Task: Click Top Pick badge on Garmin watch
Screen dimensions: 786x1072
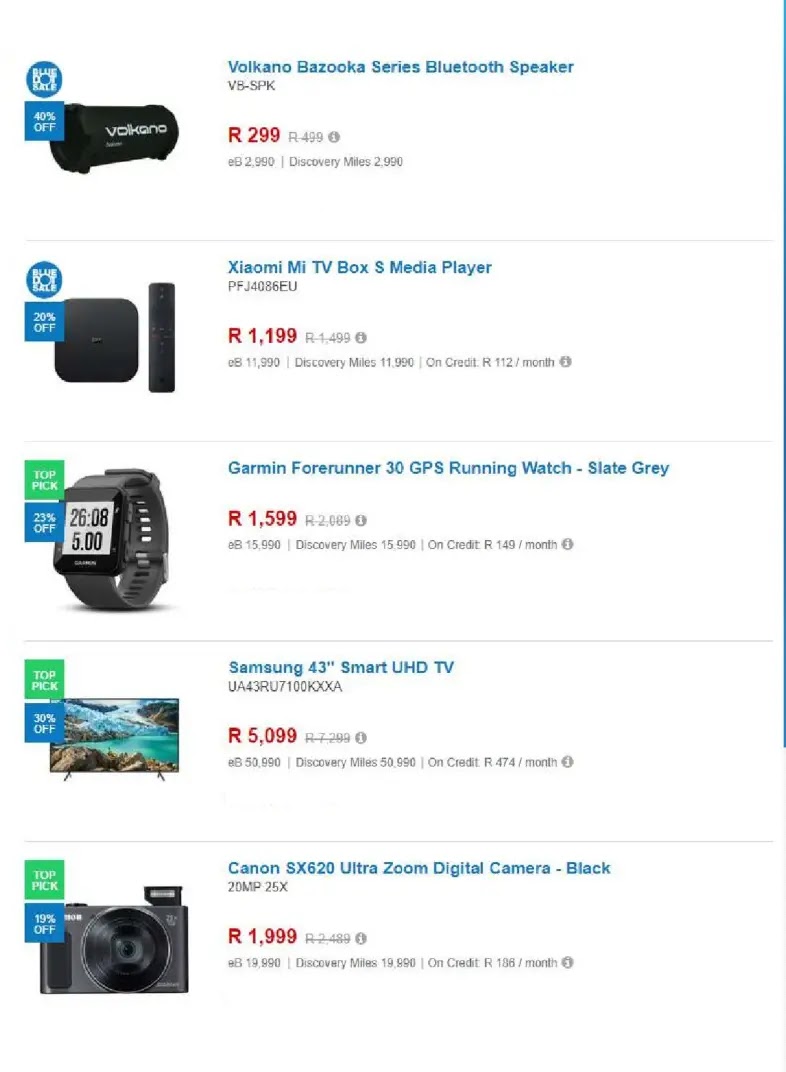Action: tap(44, 480)
